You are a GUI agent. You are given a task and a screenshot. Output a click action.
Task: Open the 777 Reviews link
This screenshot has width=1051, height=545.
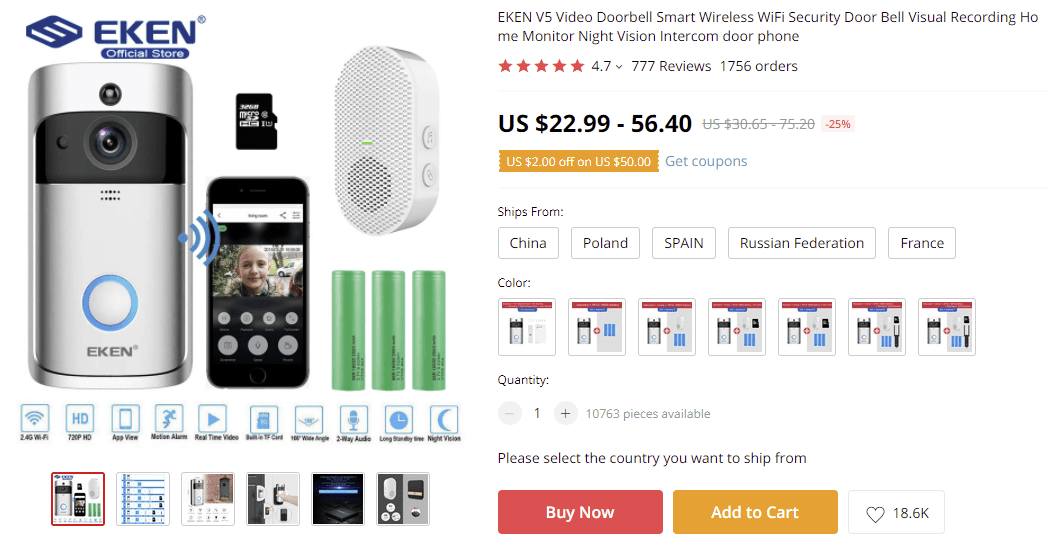(x=671, y=66)
